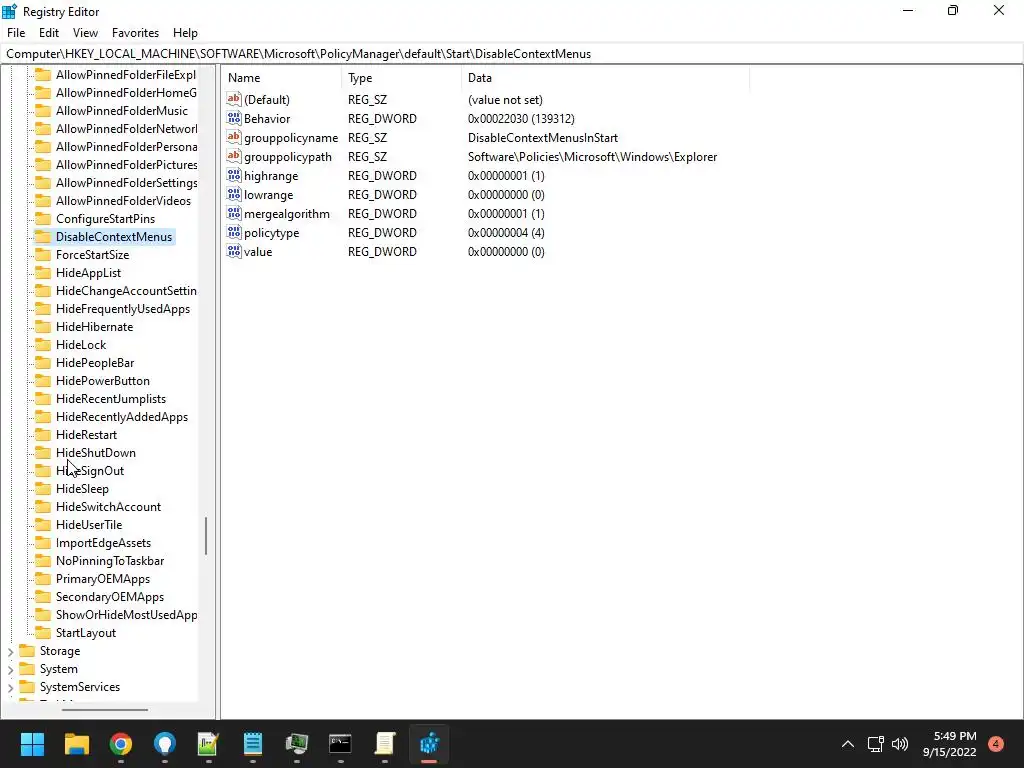The height and width of the screenshot is (768, 1024).
Task: Click the HideAppList folder icon
Action: (x=42, y=272)
